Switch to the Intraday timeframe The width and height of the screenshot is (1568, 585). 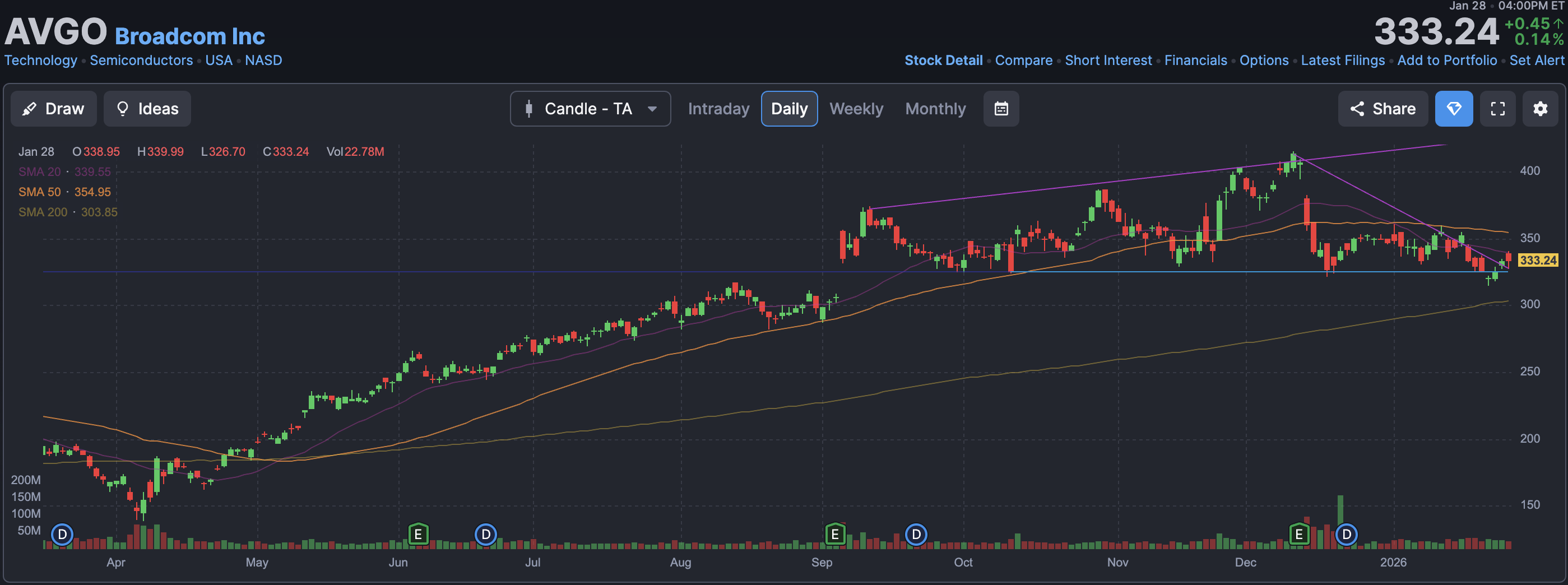pyautogui.click(x=718, y=109)
